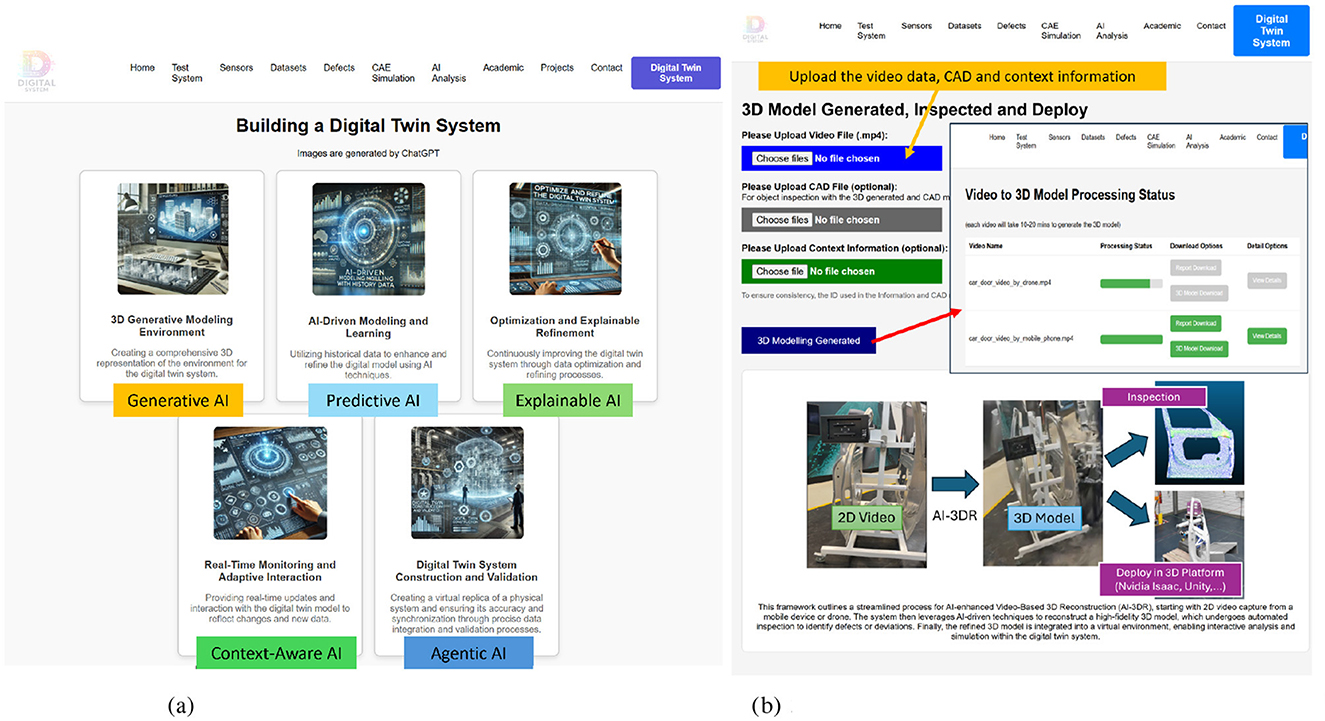Click the purple Digital Twin System button
Screen dimensions: 1325x721
click(x=676, y=73)
